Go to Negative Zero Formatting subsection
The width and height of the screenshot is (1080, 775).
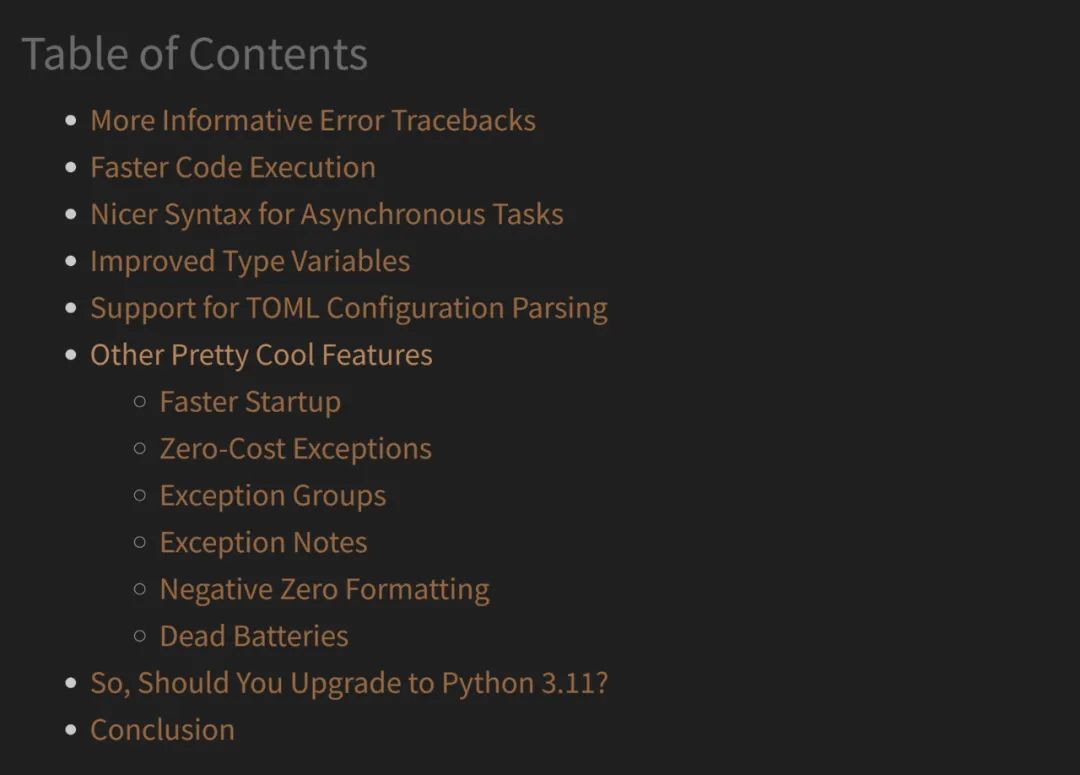[324, 590]
